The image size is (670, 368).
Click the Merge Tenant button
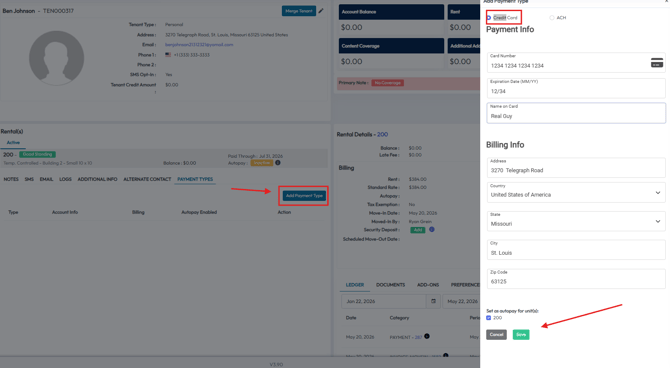[299, 11]
